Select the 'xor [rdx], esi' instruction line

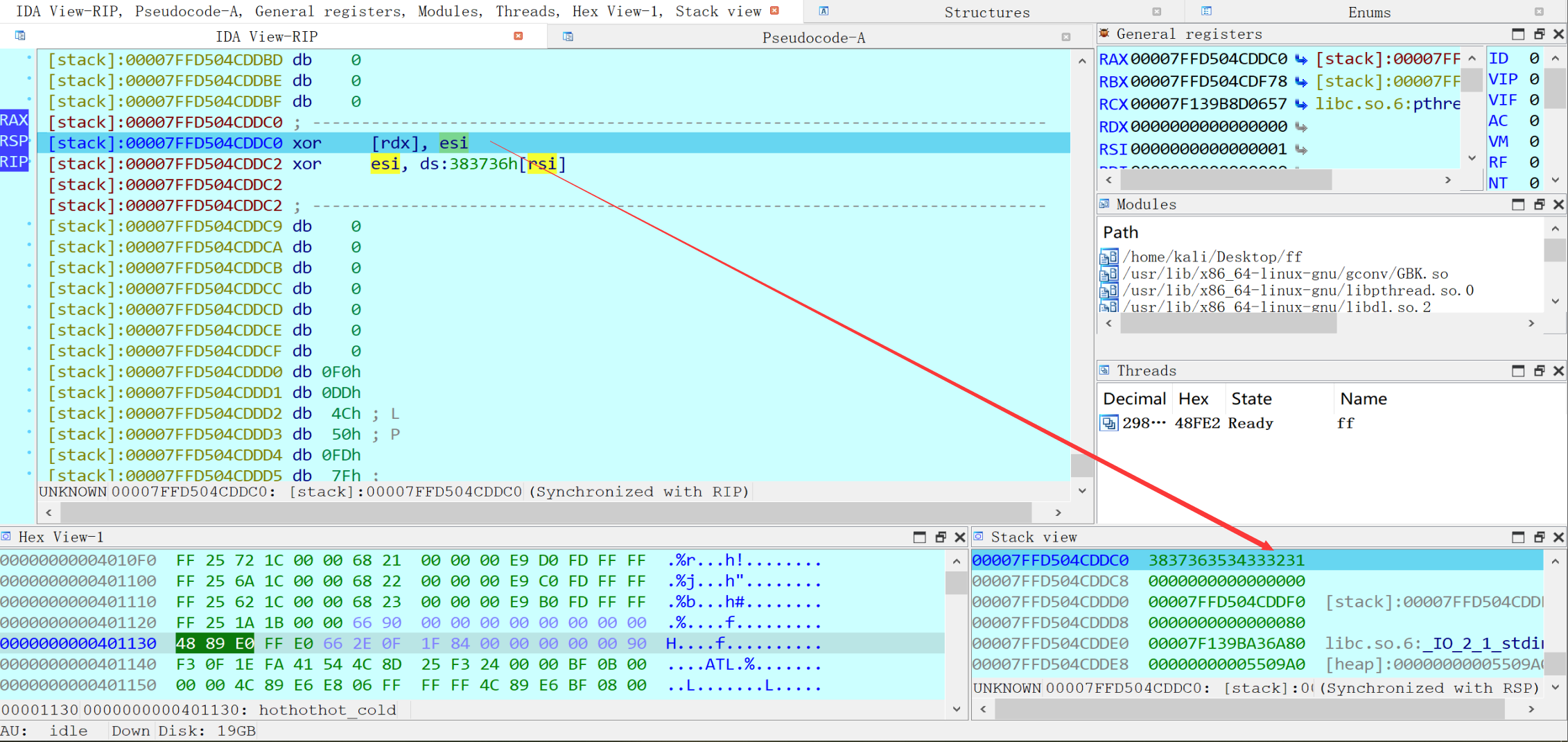pyautogui.click(x=553, y=143)
